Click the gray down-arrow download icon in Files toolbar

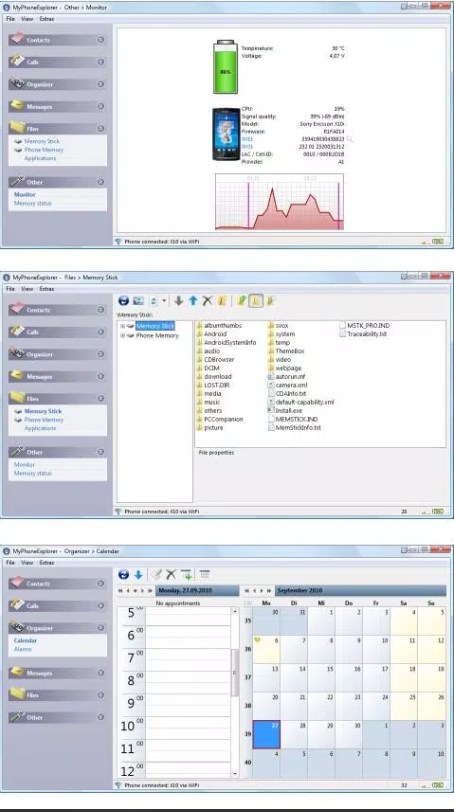click(x=179, y=300)
